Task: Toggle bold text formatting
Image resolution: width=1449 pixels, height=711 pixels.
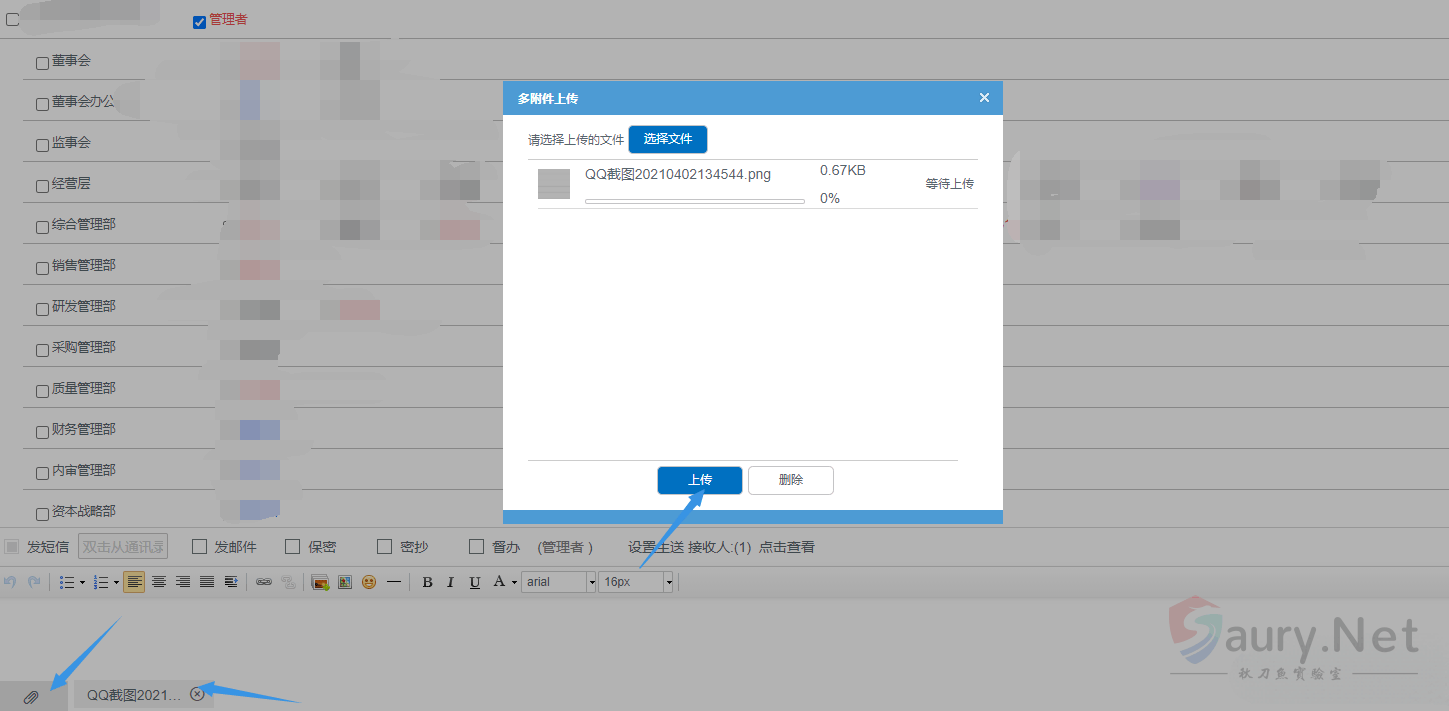Action: click(x=427, y=582)
